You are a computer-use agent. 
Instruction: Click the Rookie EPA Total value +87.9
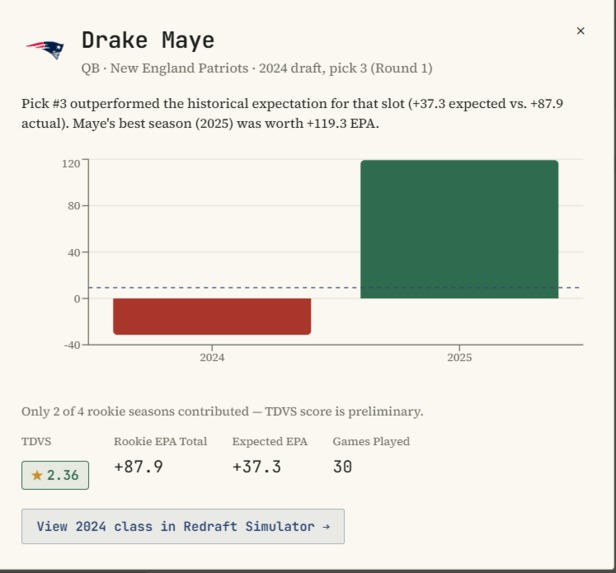138,467
